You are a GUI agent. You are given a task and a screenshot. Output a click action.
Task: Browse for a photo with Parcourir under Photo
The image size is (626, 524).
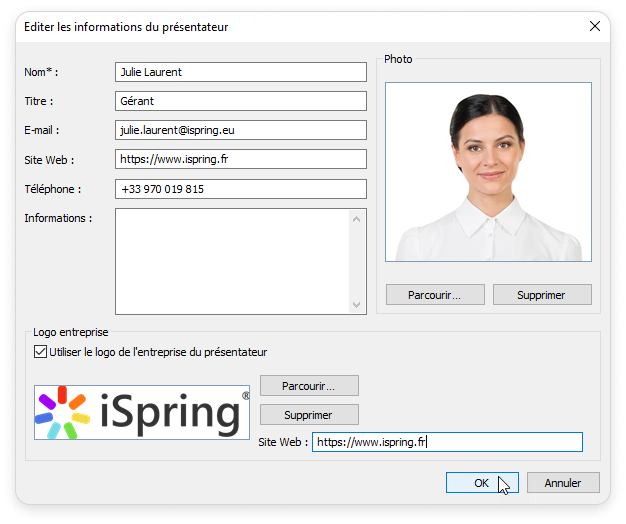pos(435,295)
